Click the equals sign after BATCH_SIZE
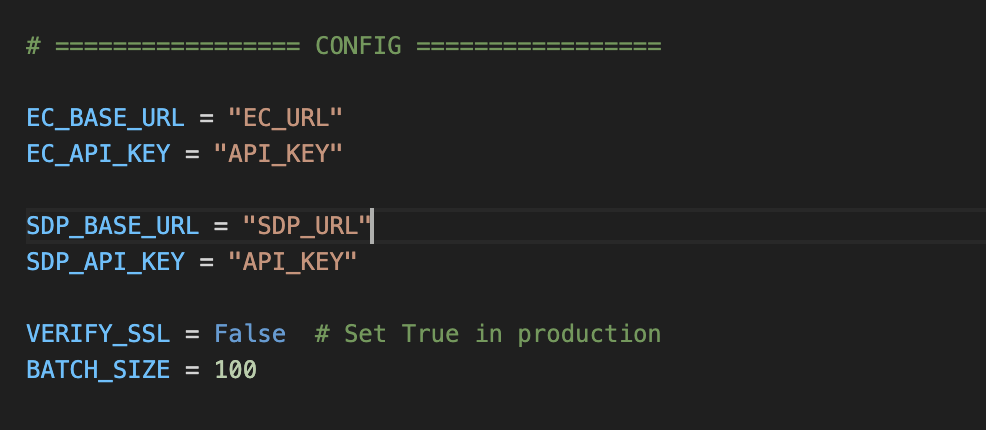Viewport: 986px width, 430px height. coord(192,370)
